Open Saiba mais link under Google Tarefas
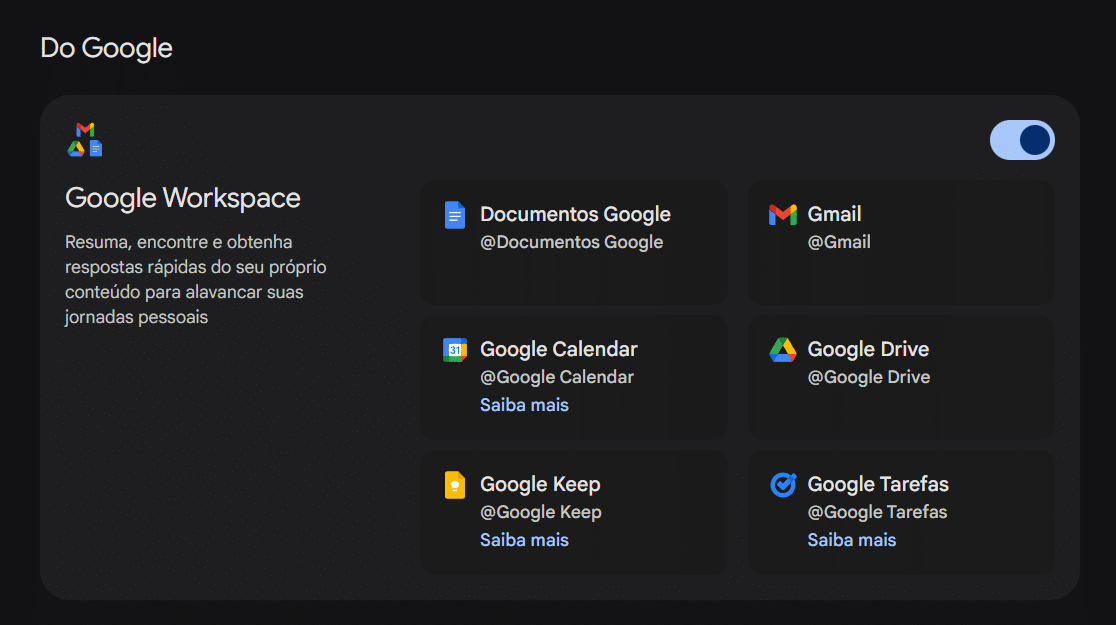1116x625 pixels. pos(852,540)
